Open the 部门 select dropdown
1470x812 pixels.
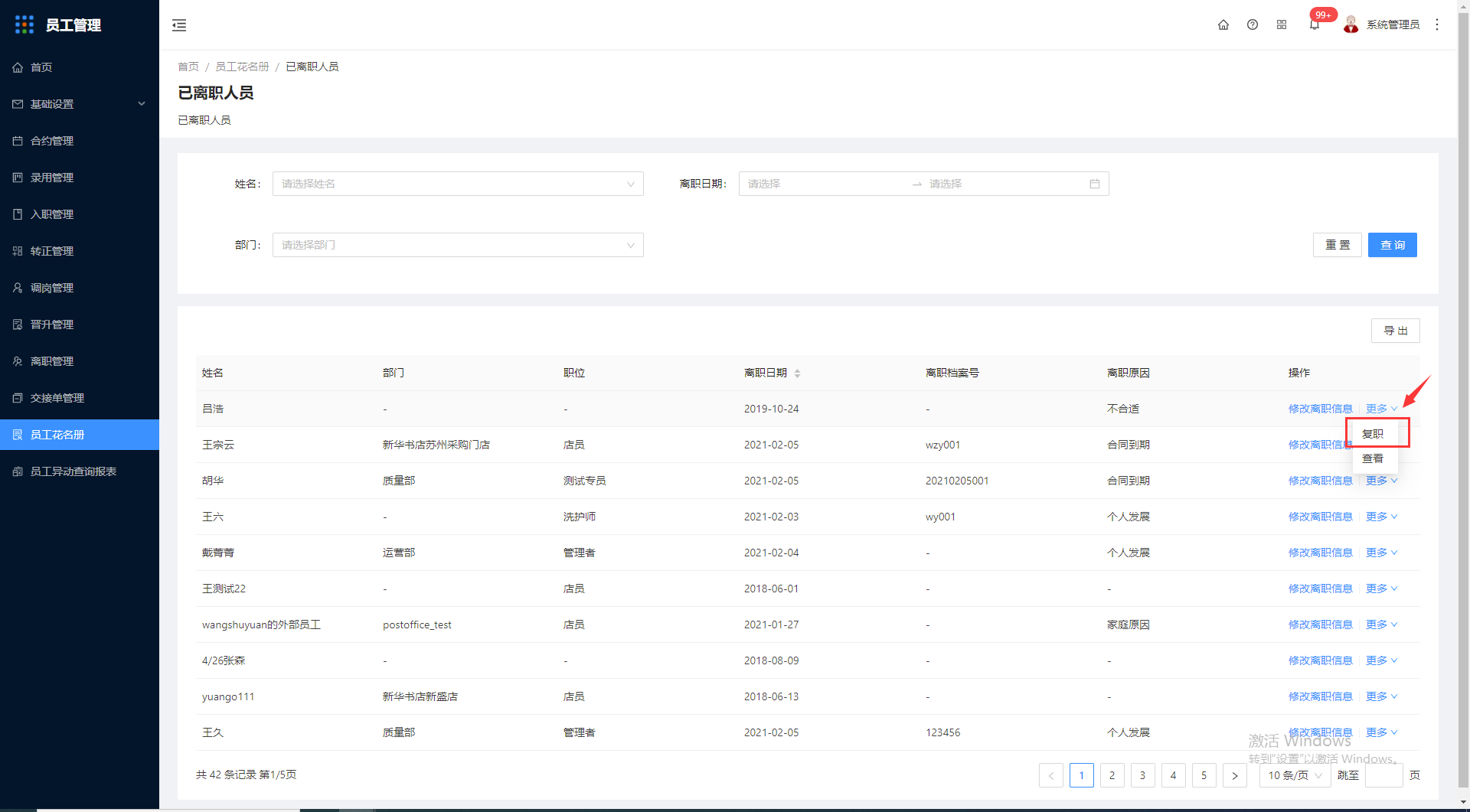(x=458, y=245)
